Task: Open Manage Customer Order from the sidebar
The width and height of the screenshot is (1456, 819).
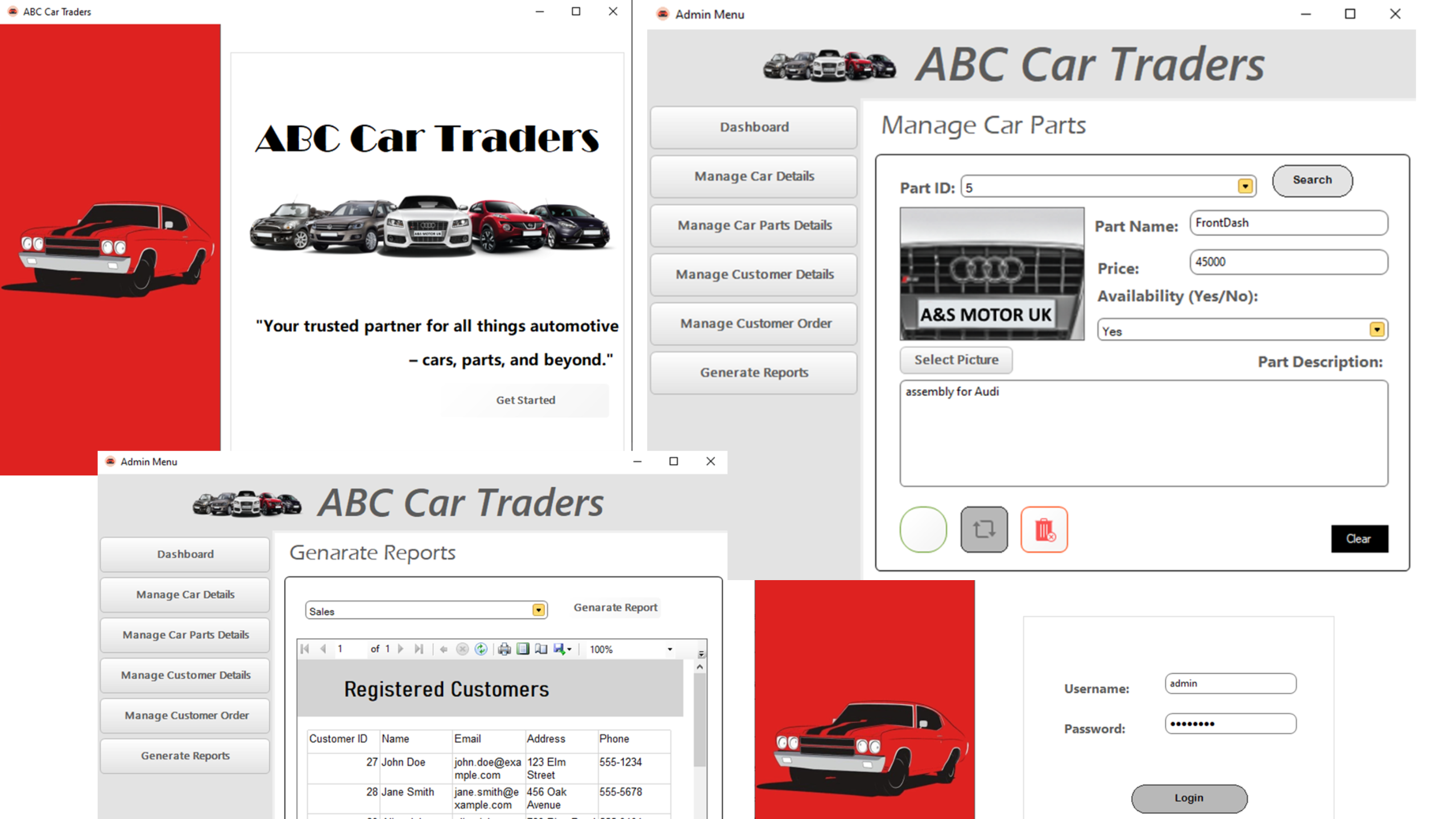Action: pos(753,323)
